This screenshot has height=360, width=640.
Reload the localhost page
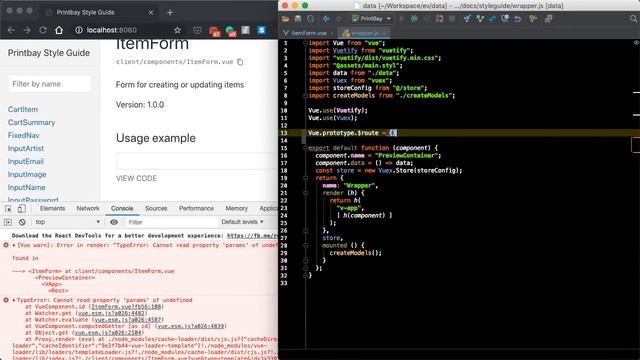[43, 30]
